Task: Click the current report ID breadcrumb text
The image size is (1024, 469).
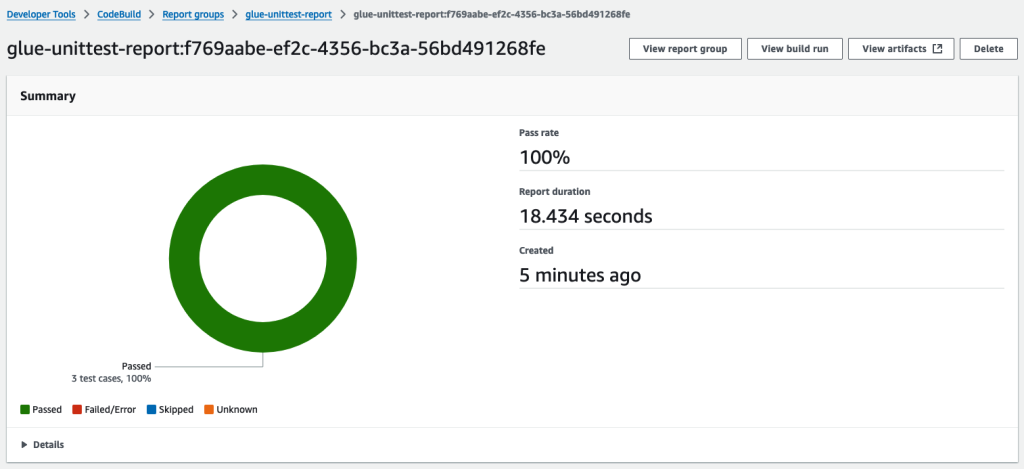Action: coord(492,14)
